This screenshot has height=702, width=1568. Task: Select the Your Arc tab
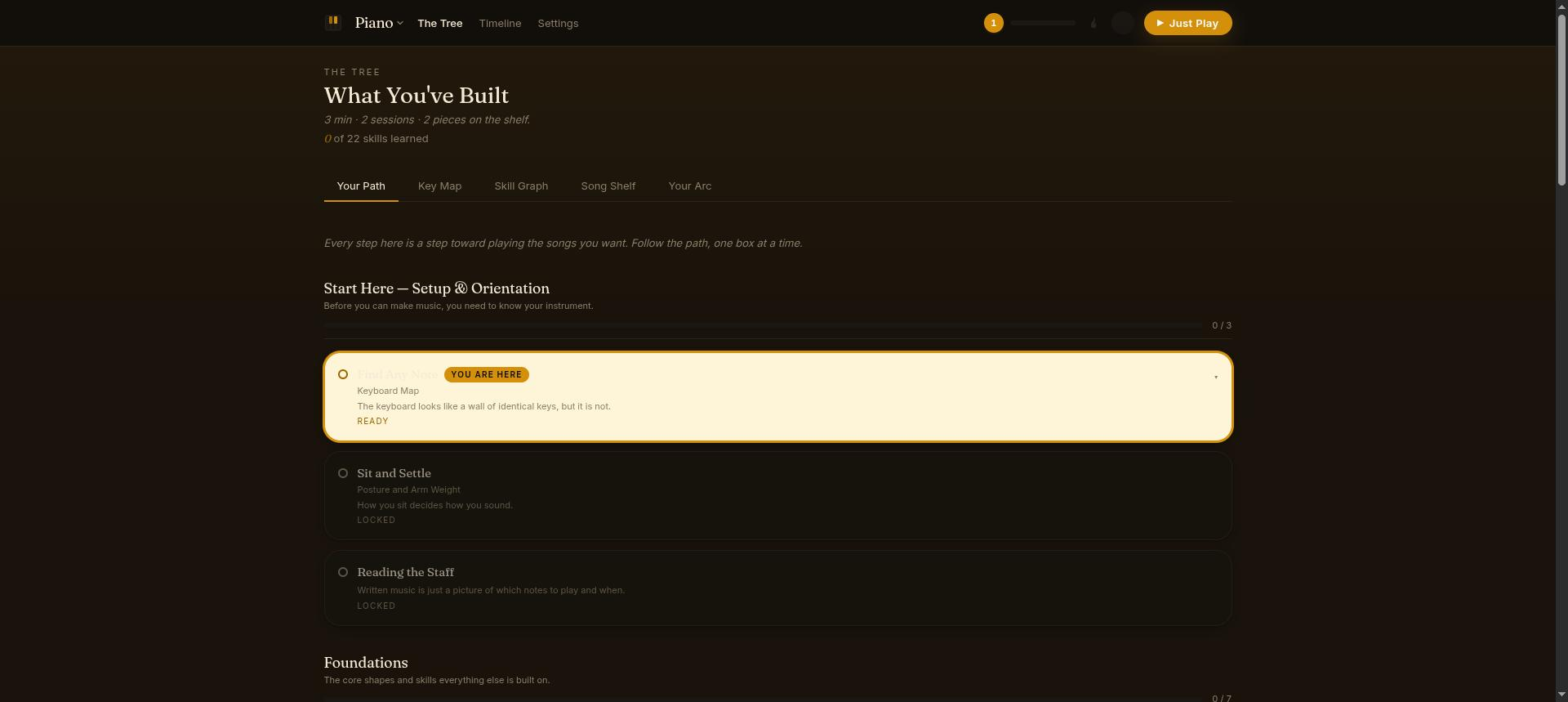click(x=689, y=186)
